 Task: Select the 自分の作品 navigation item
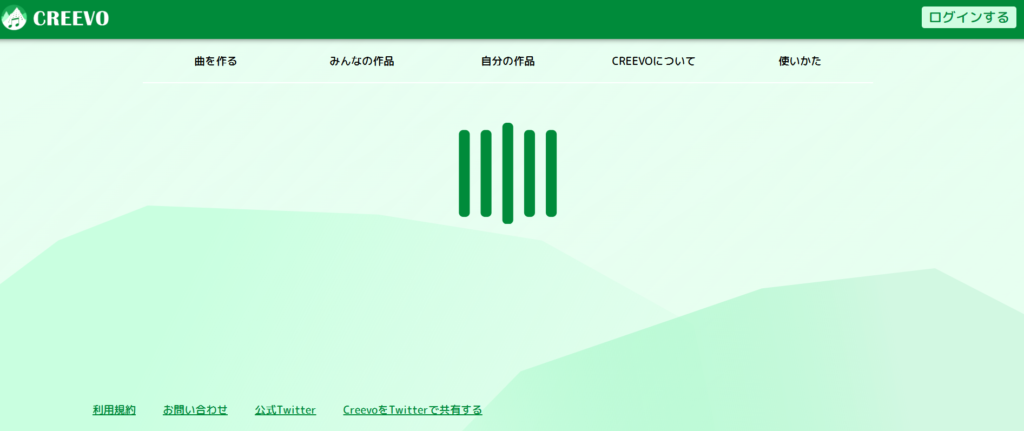coord(507,62)
